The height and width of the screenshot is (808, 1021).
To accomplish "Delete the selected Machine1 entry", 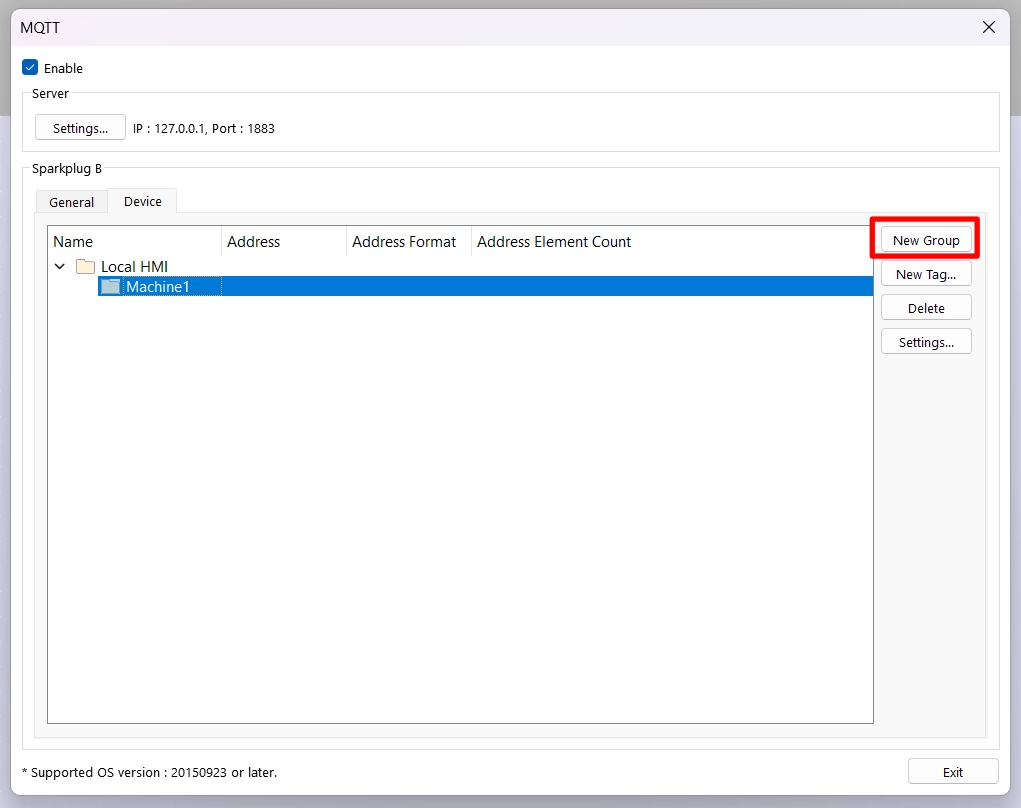I will tap(925, 307).
